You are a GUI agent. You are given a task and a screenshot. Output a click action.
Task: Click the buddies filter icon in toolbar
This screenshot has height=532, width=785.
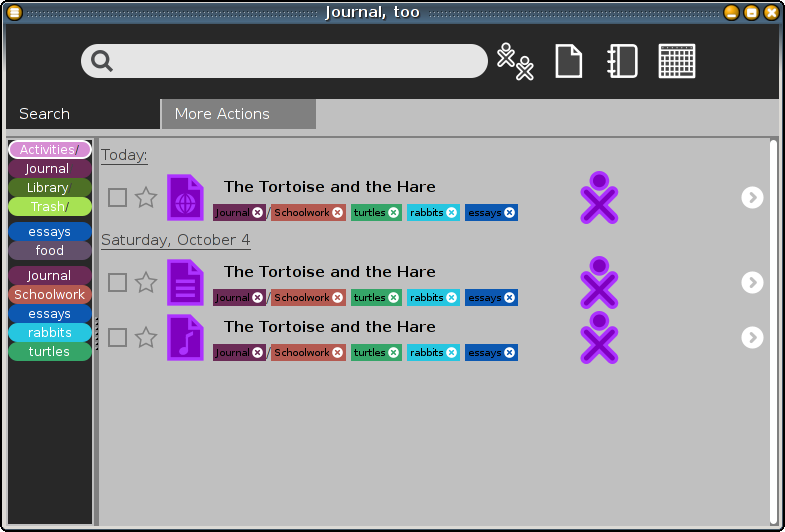coord(516,62)
